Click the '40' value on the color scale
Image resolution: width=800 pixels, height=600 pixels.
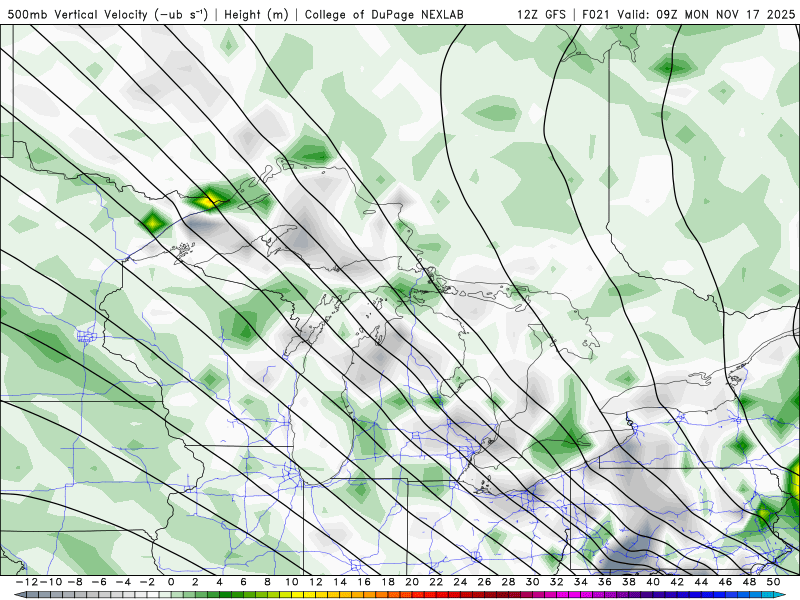pos(653,582)
